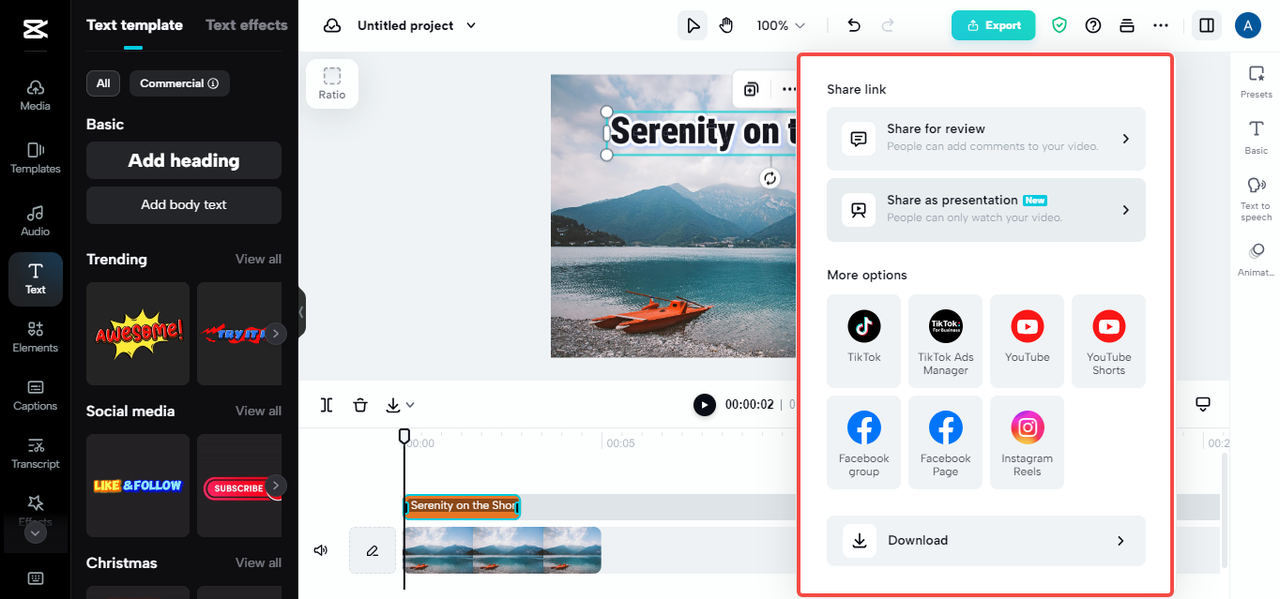The width and height of the screenshot is (1280, 599).
Task: Open the top bar more options ellipsis
Action: click(x=1160, y=25)
